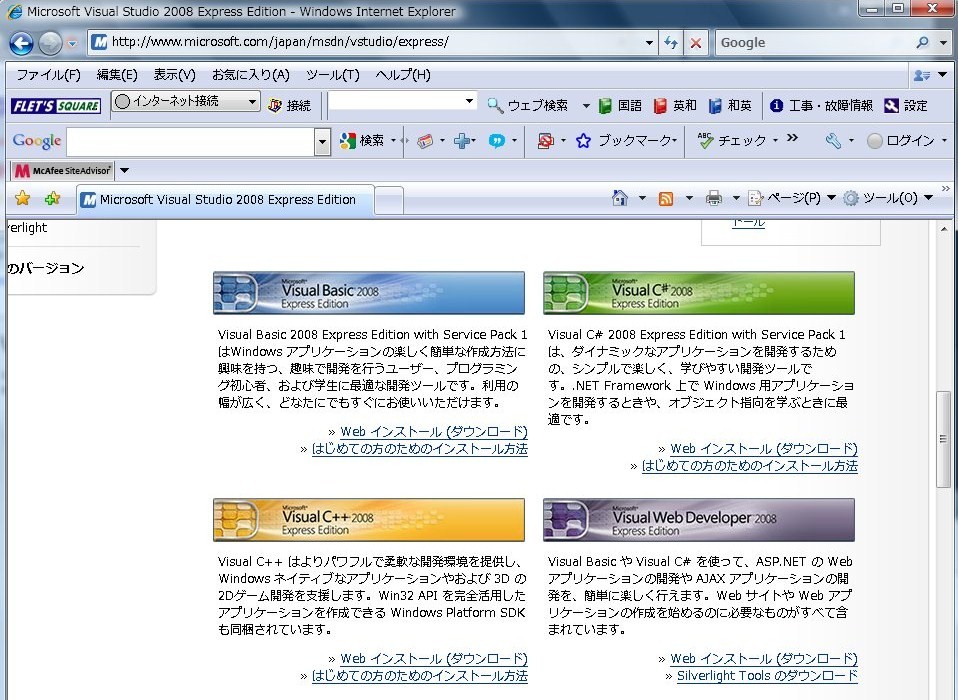Viewport: 958px width, 700px height.
Task: Open the ツール(O) command bar dropdown
Action: (x=928, y=198)
